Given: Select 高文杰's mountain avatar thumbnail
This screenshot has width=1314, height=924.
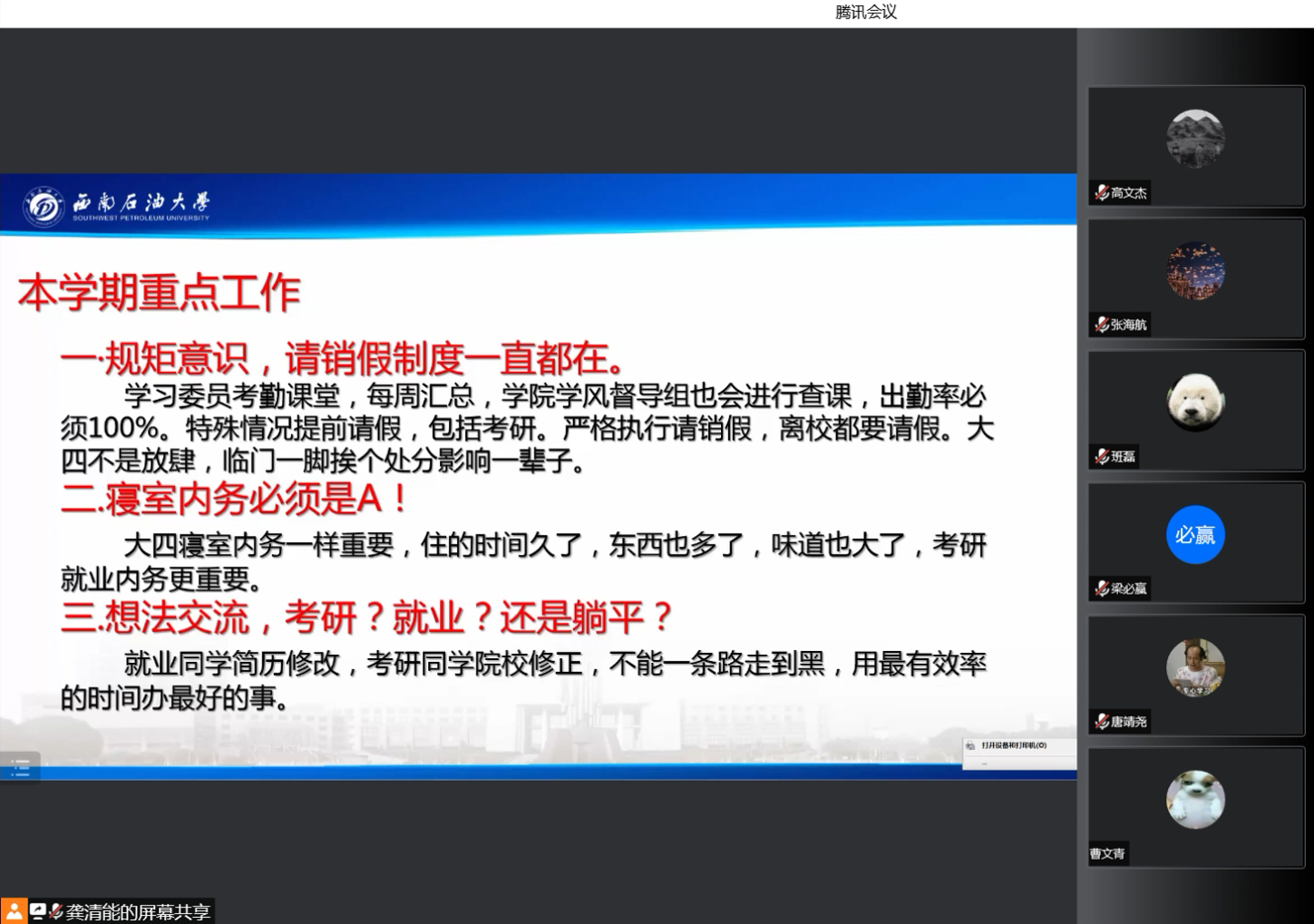Looking at the screenshot, I should click(1195, 139).
